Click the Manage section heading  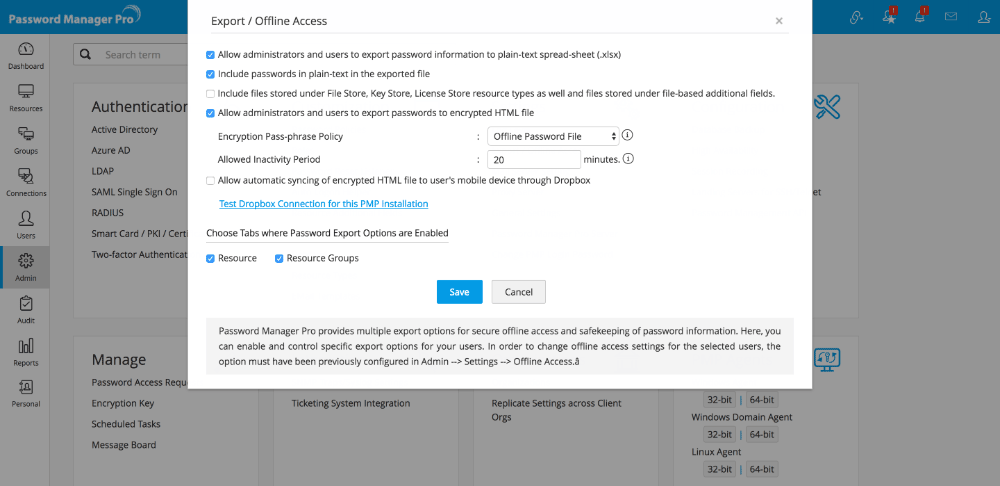click(x=119, y=360)
